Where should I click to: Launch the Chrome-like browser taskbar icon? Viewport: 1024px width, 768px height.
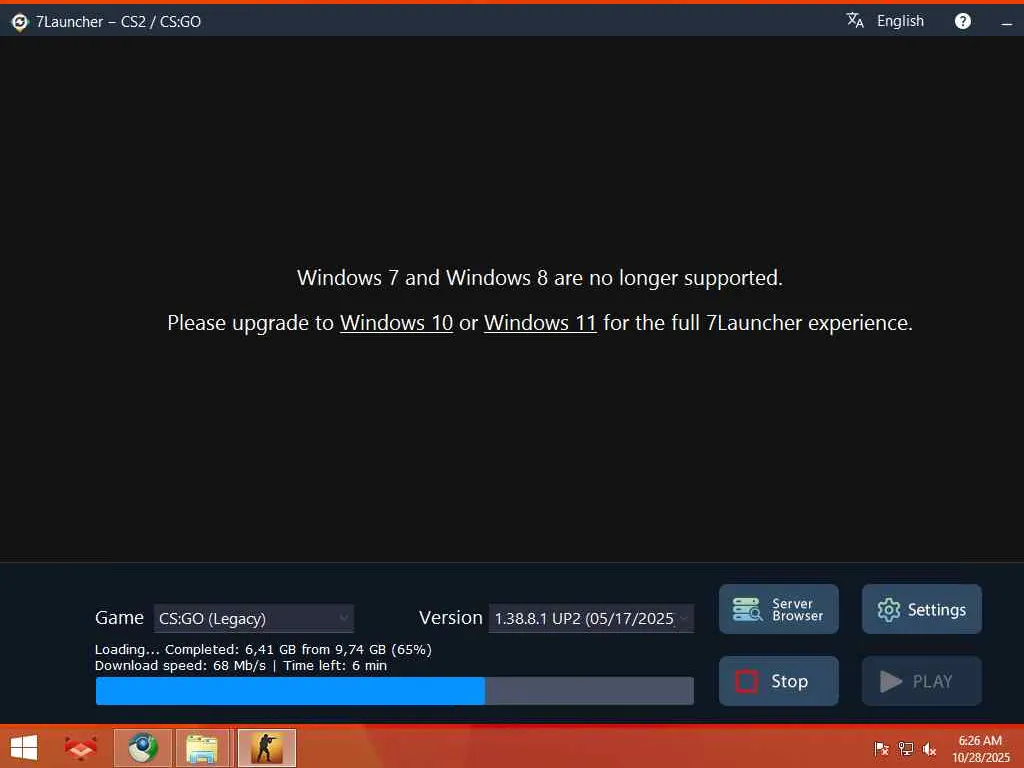tap(142, 748)
